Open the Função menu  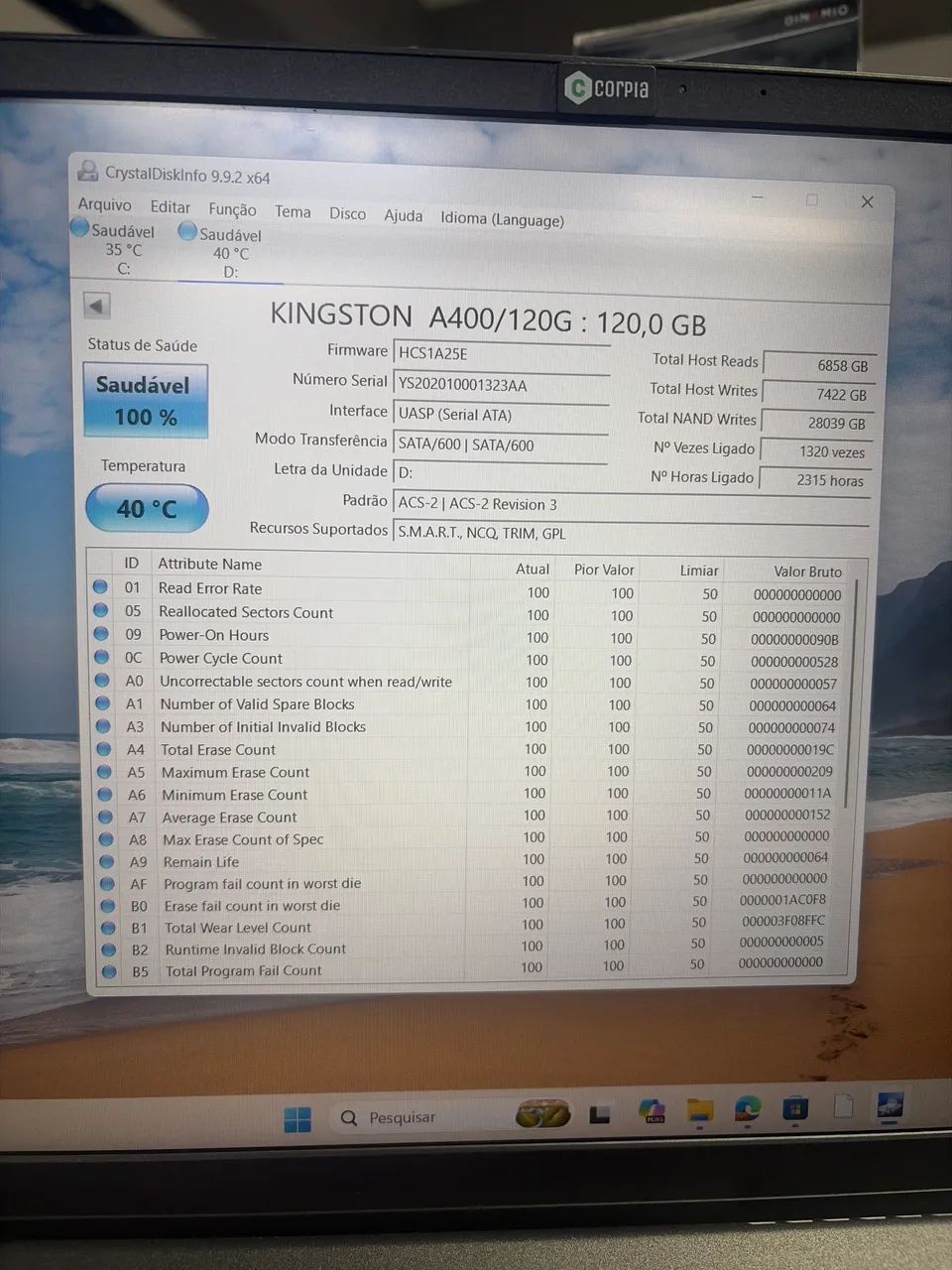[x=232, y=209]
